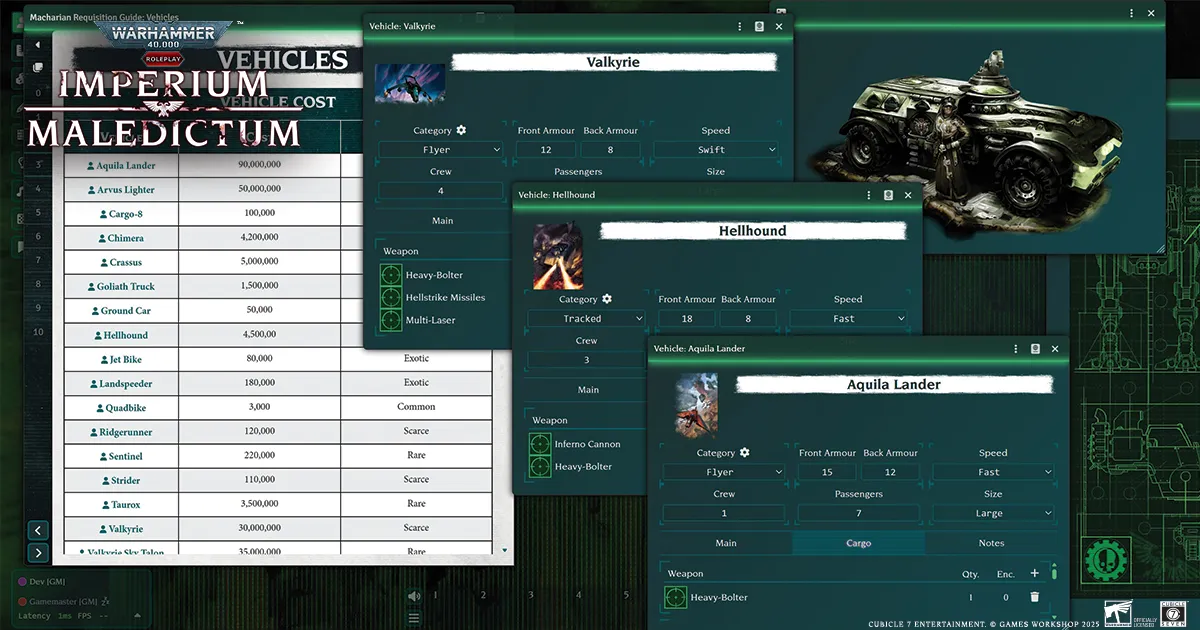Screen dimensions: 1200x630
Task: Click the Valkyrie window token icon
Action: click(x=759, y=26)
